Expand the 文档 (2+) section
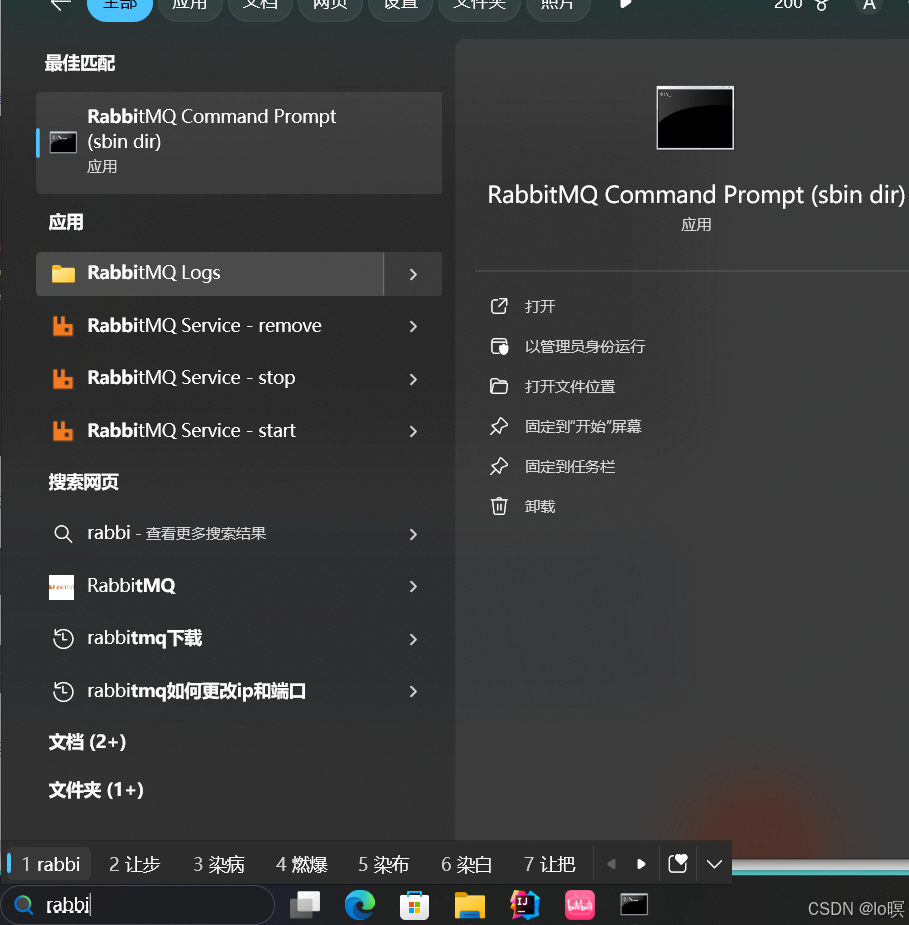Screen dimensions: 909x925 (x=87, y=742)
